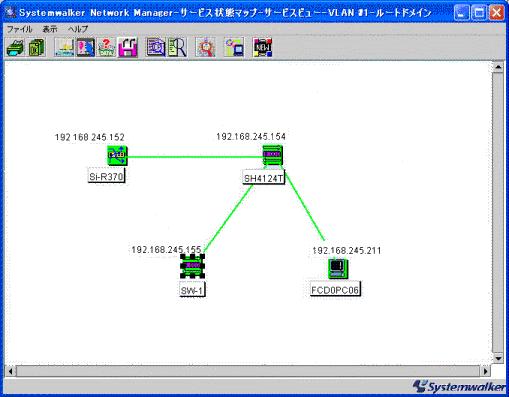Click the red magnifying glass search icon
509x397 pixels.
[205, 48]
